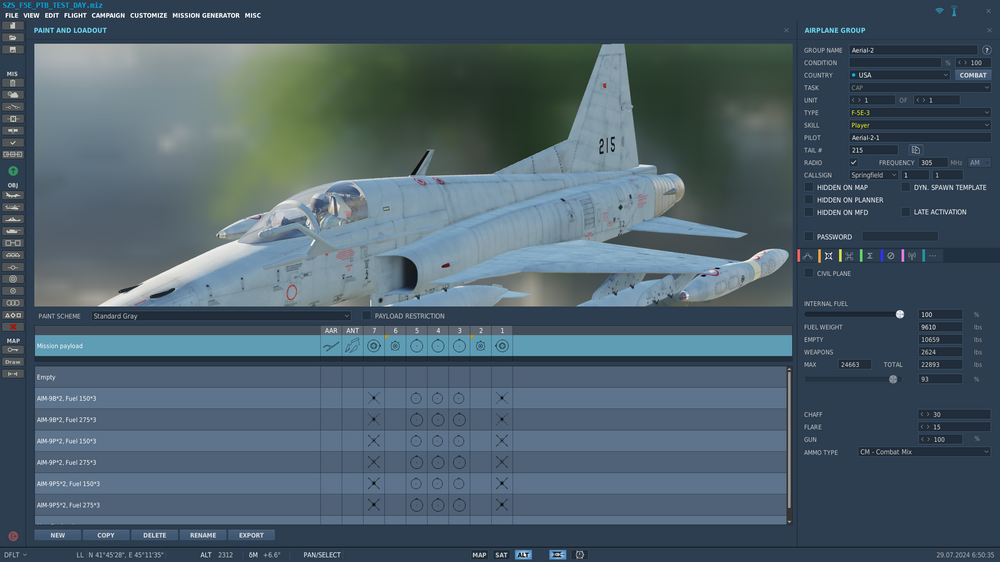Click the red circular icon at sidebar bottom

pos(13,536)
